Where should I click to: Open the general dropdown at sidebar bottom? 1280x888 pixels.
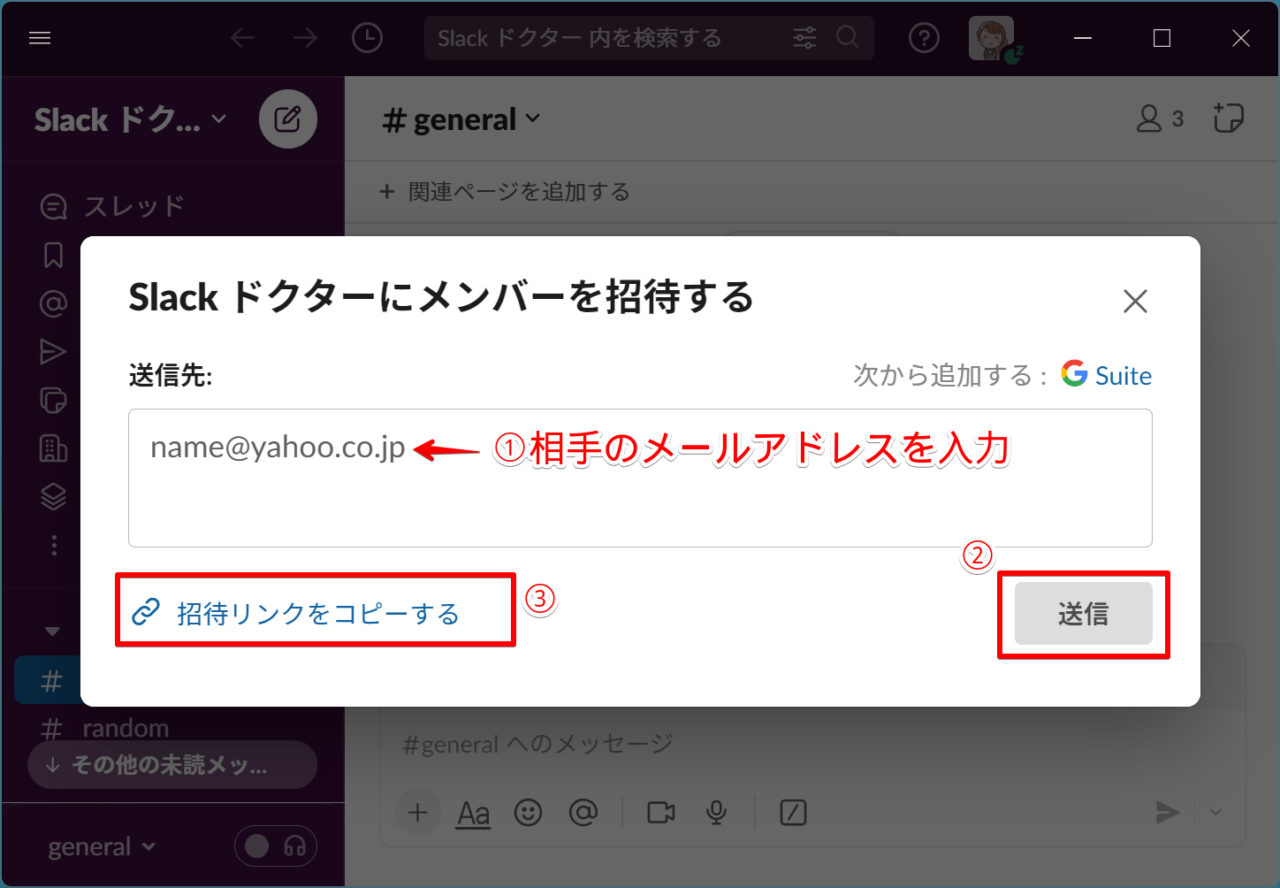click(102, 847)
